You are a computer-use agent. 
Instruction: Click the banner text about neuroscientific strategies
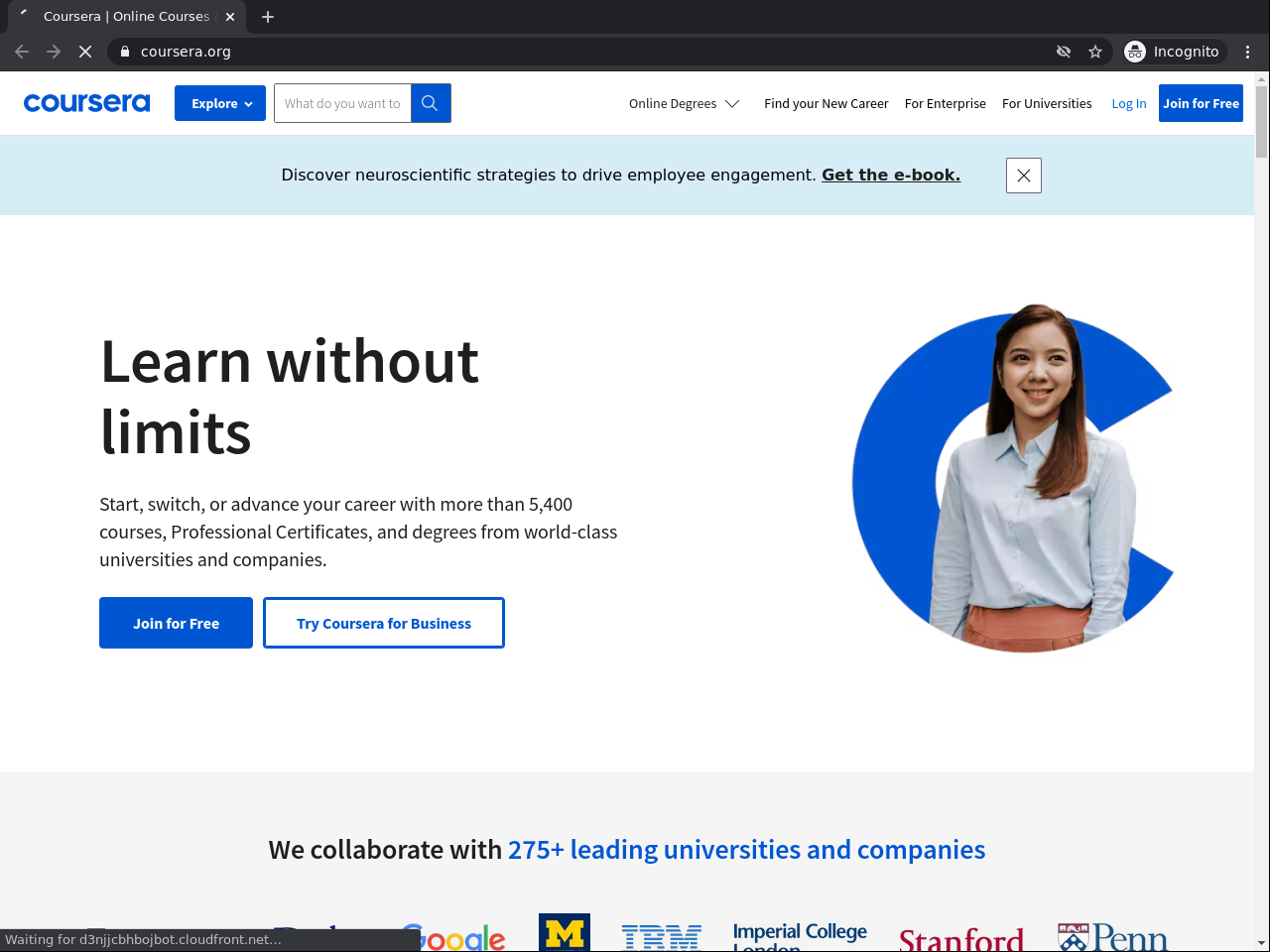tap(549, 175)
